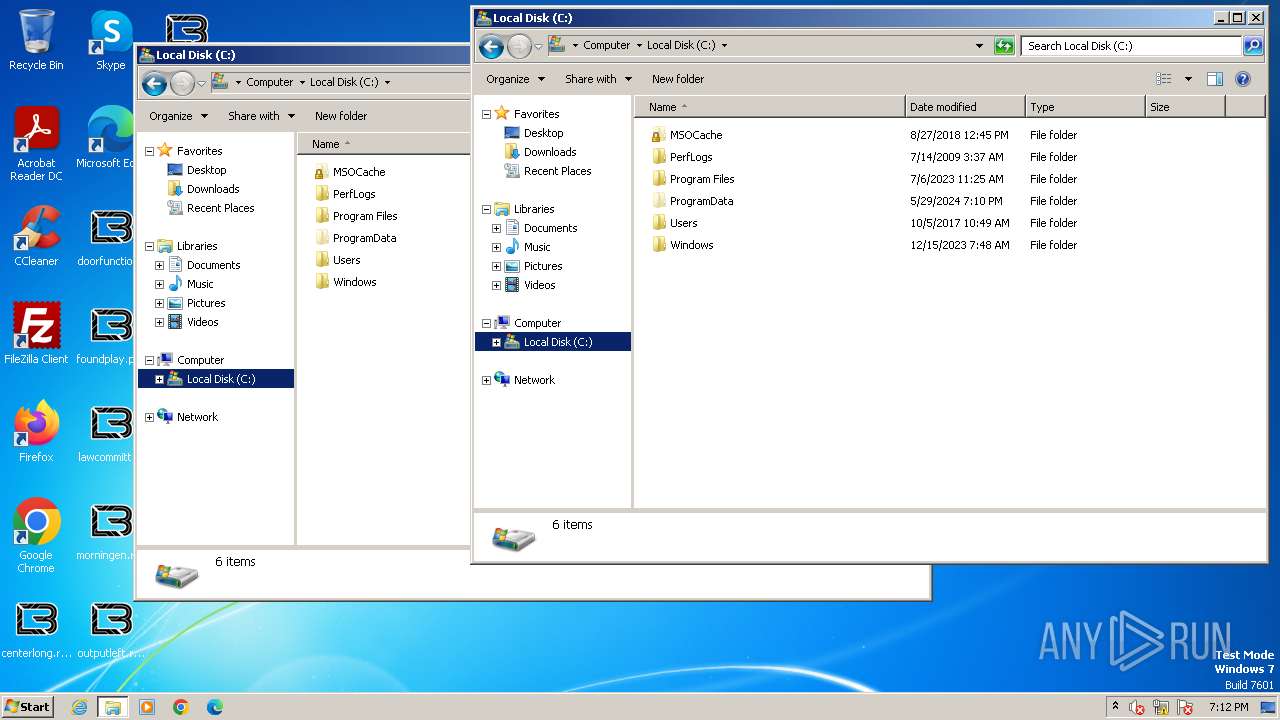This screenshot has width=1280, height=720.
Task: Open Internet Explorer from taskbar
Action: click(79, 707)
